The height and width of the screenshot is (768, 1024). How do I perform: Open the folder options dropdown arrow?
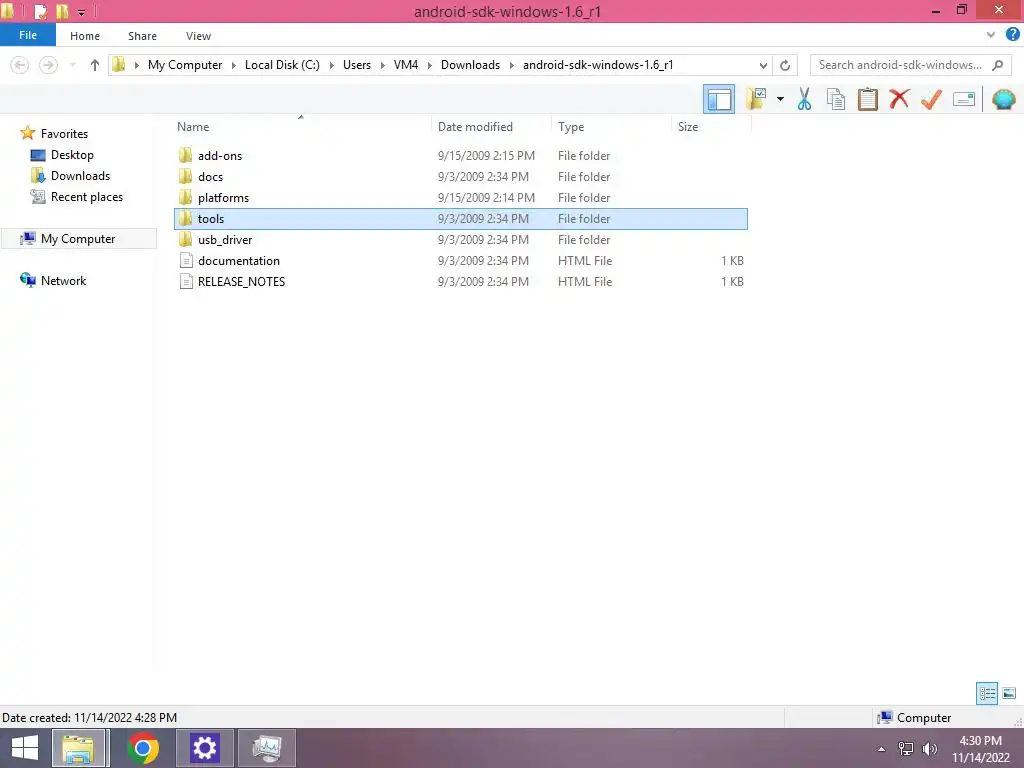780,99
